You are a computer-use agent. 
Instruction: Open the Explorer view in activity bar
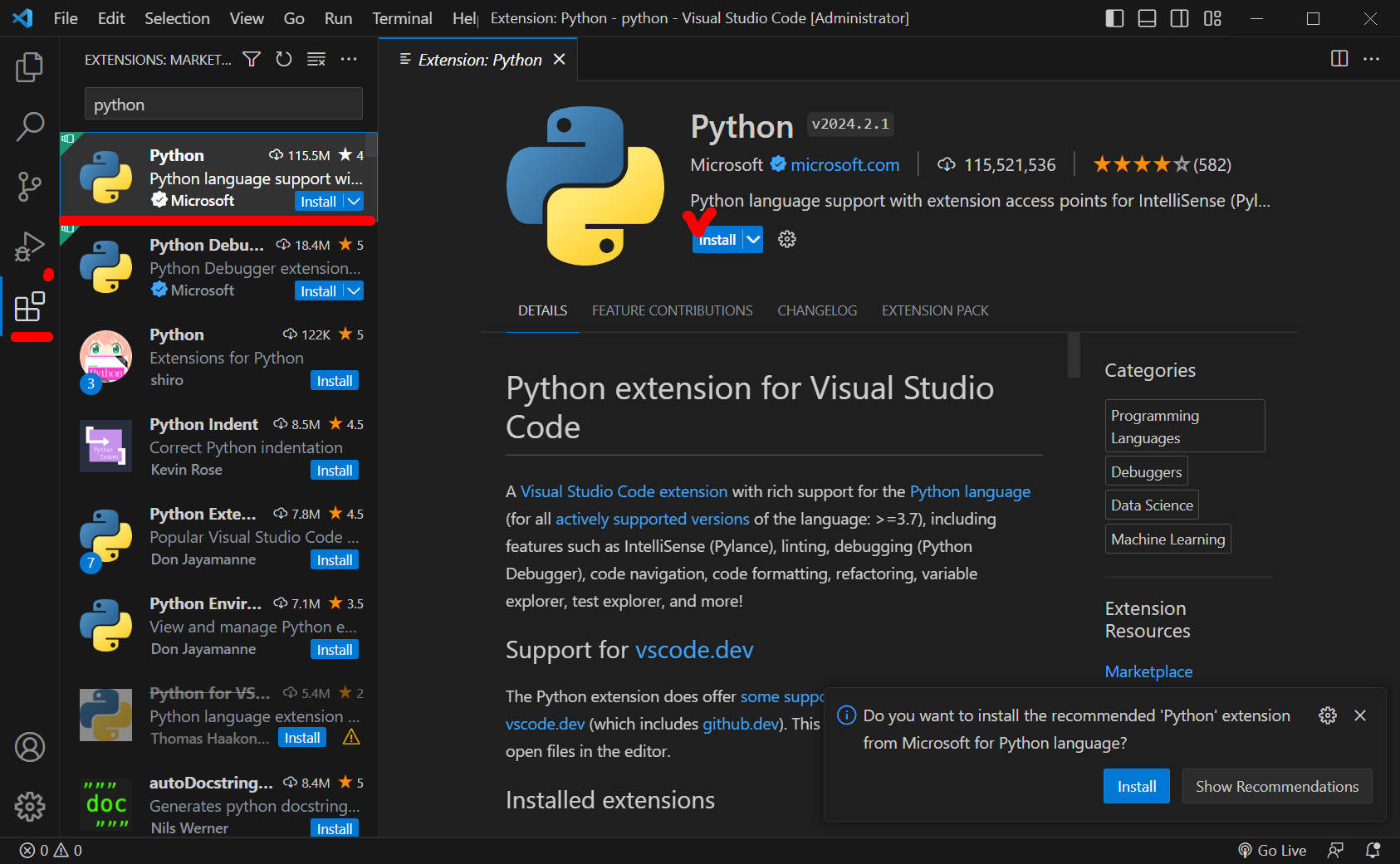pyautogui.click(x=29, y=67)
